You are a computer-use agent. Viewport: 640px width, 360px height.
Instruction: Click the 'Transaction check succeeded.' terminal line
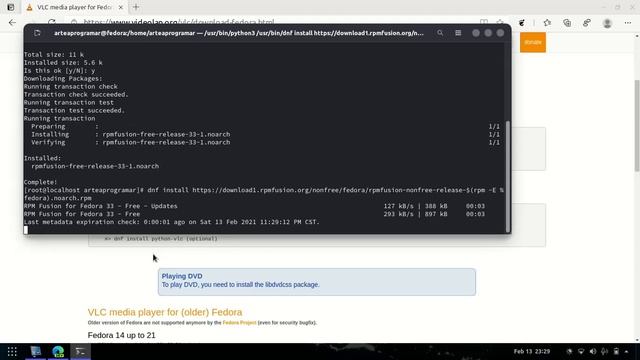tap(76, 94)
